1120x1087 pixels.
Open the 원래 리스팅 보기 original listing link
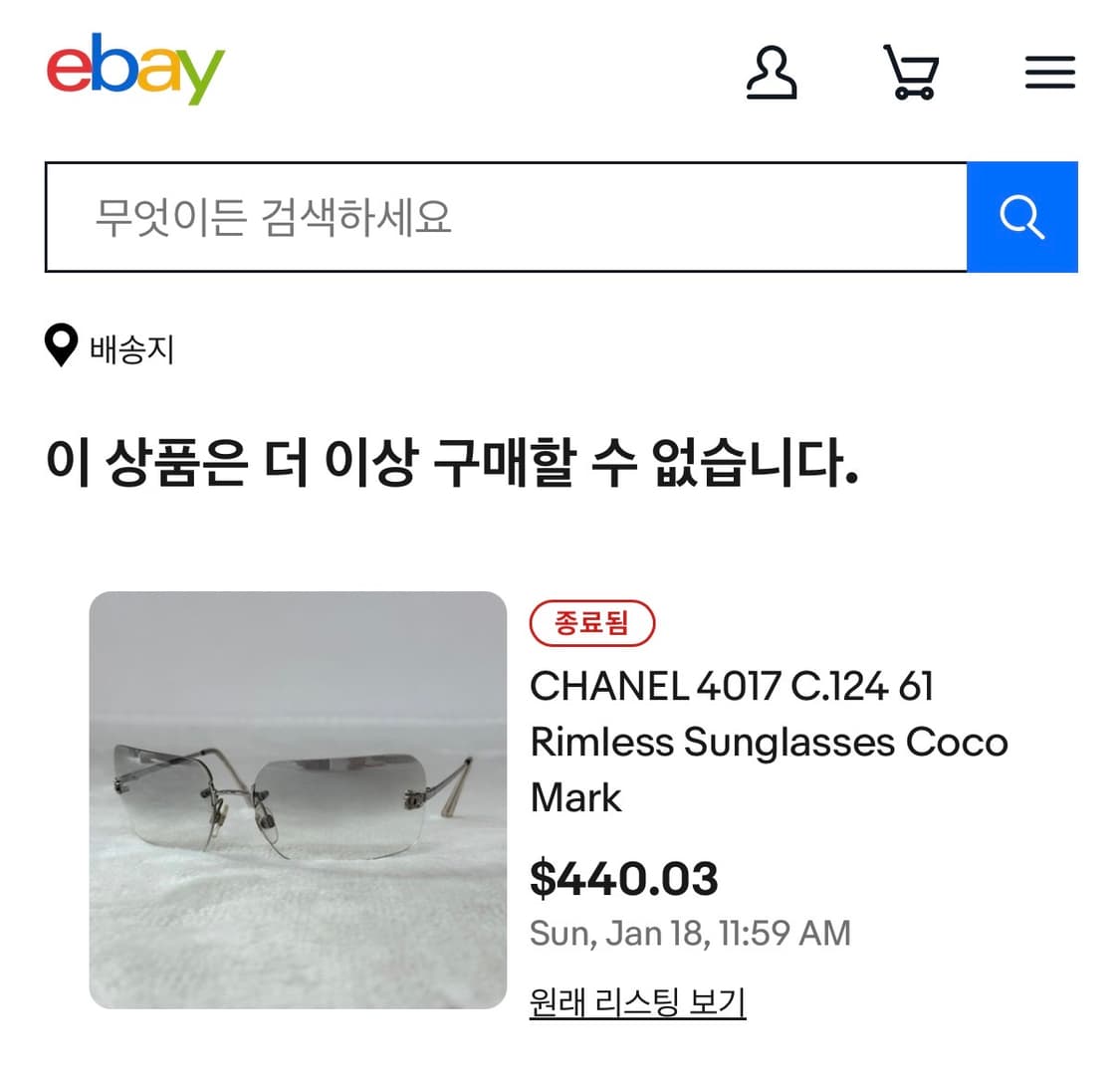636,1005
